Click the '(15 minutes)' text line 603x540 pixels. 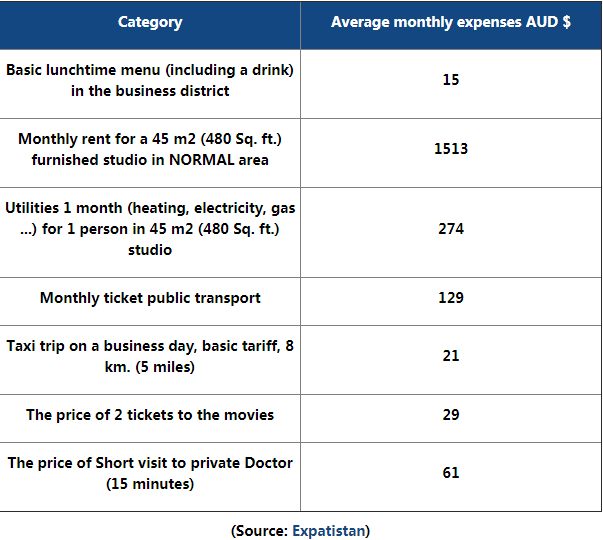pos(150,484)
